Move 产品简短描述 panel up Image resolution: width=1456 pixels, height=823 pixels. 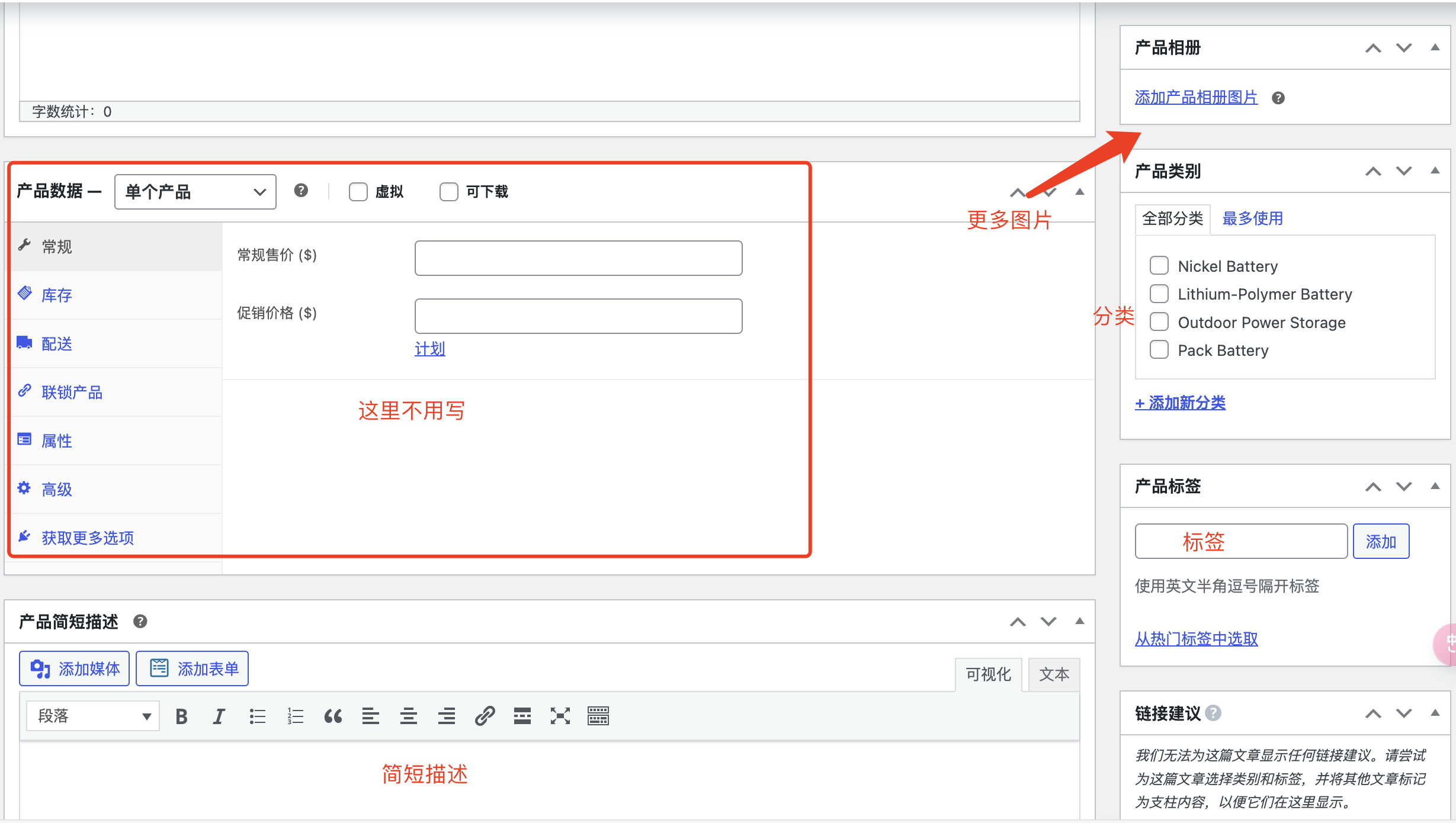click(x=1018, y=622)
